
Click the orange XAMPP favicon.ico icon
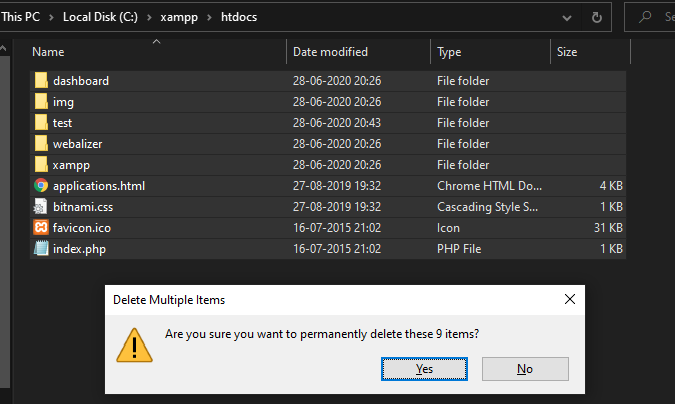pos(41,227)
